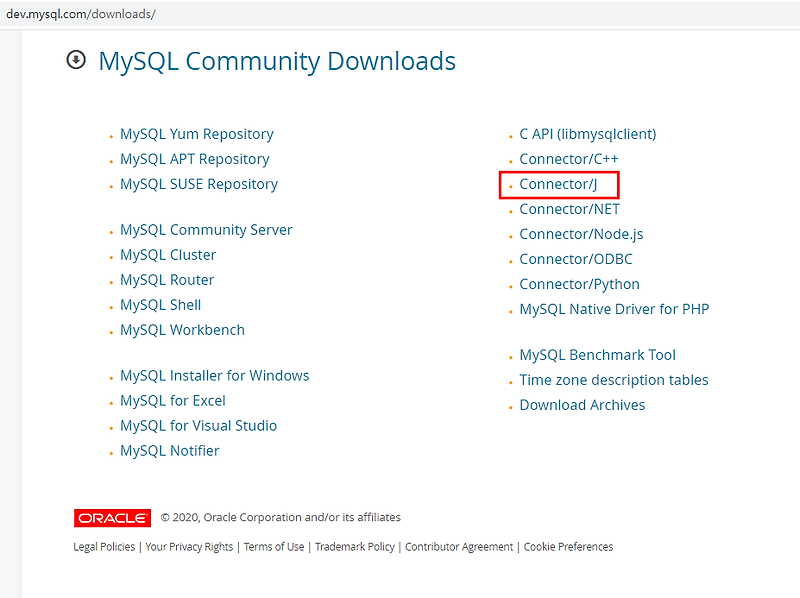Click MySQL Installer for Windows

214,375
